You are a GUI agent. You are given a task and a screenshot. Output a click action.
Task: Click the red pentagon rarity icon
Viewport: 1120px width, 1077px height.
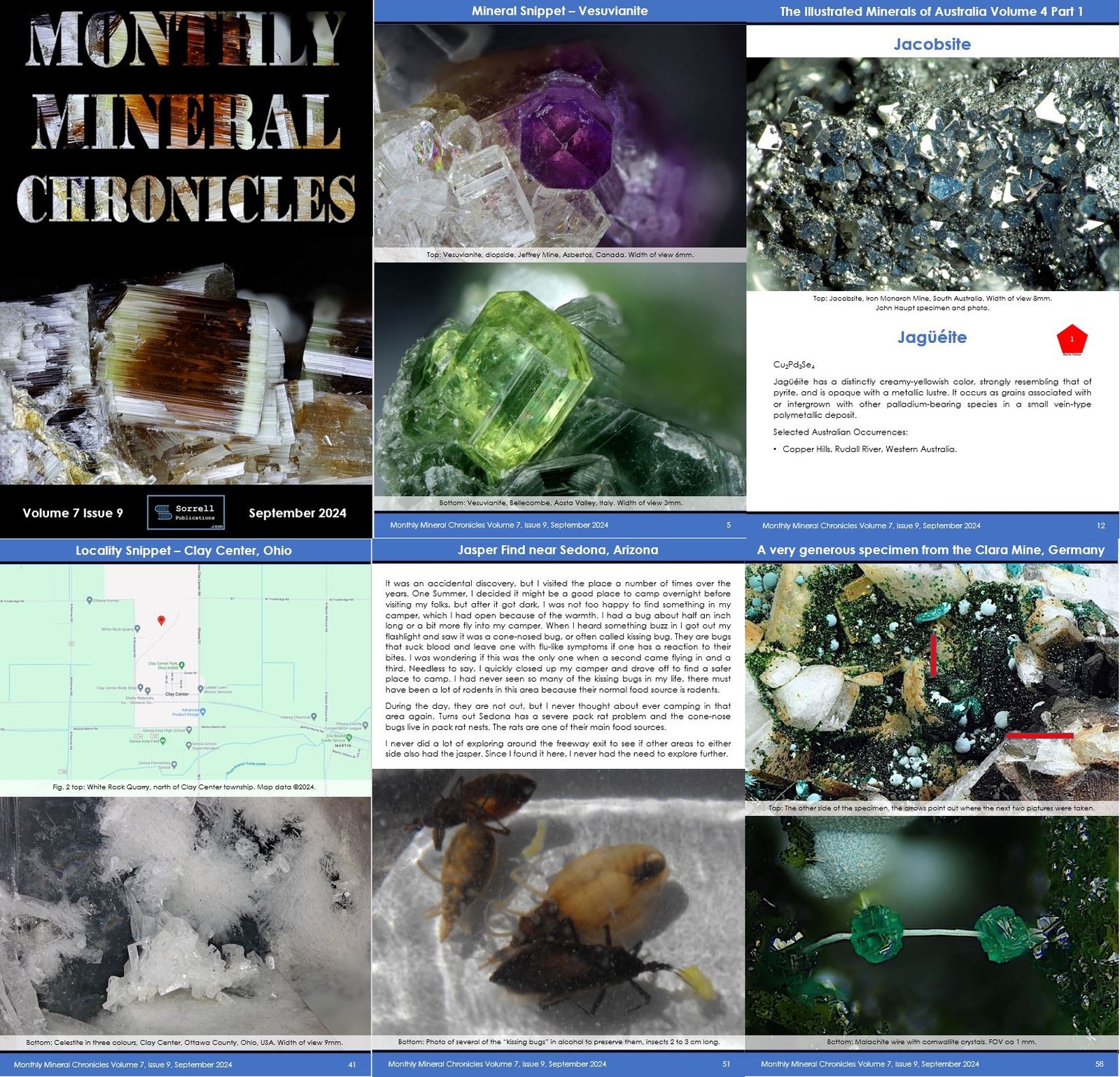tap(1072, 340)
